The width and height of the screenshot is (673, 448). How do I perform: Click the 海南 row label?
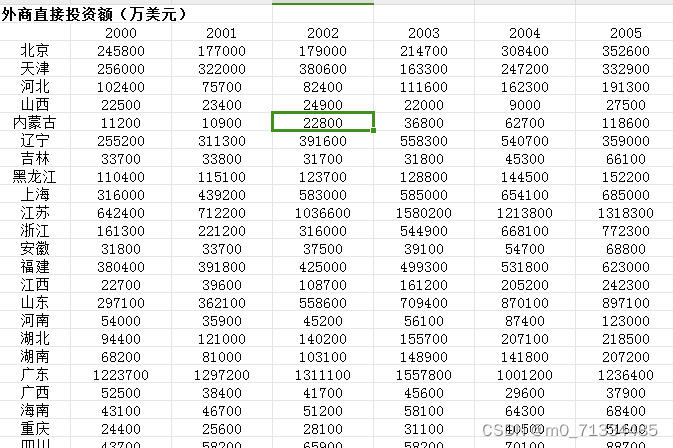(35, 411)
